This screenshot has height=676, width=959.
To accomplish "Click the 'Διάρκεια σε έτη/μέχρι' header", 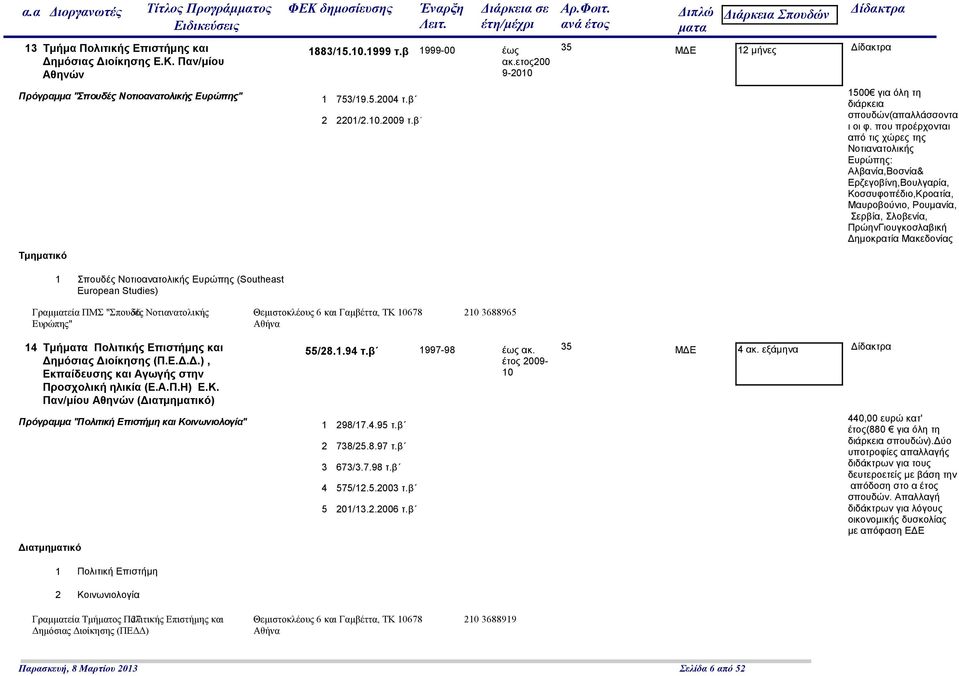I will [x=514, y=17].
